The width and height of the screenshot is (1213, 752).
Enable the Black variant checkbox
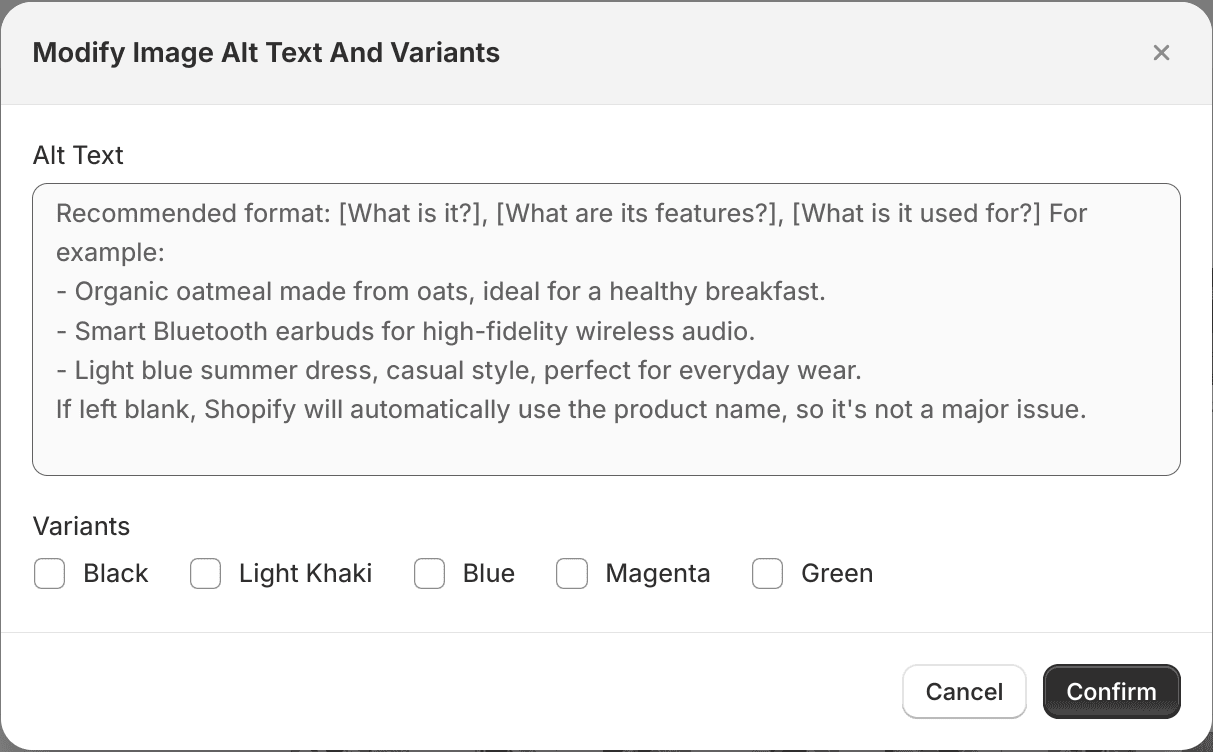(x=49, y=573)
